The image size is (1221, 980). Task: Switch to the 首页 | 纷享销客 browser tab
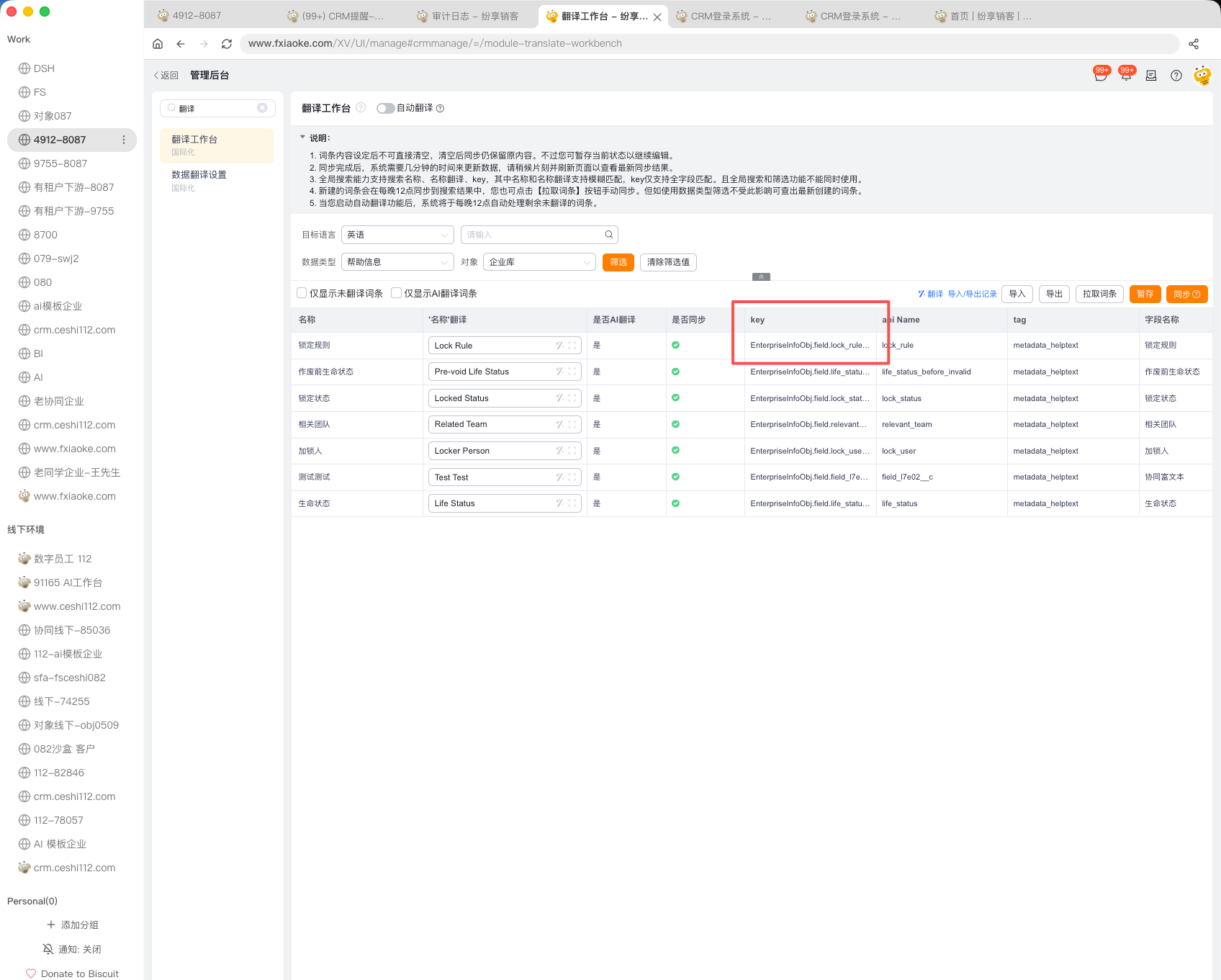[990, 16]
